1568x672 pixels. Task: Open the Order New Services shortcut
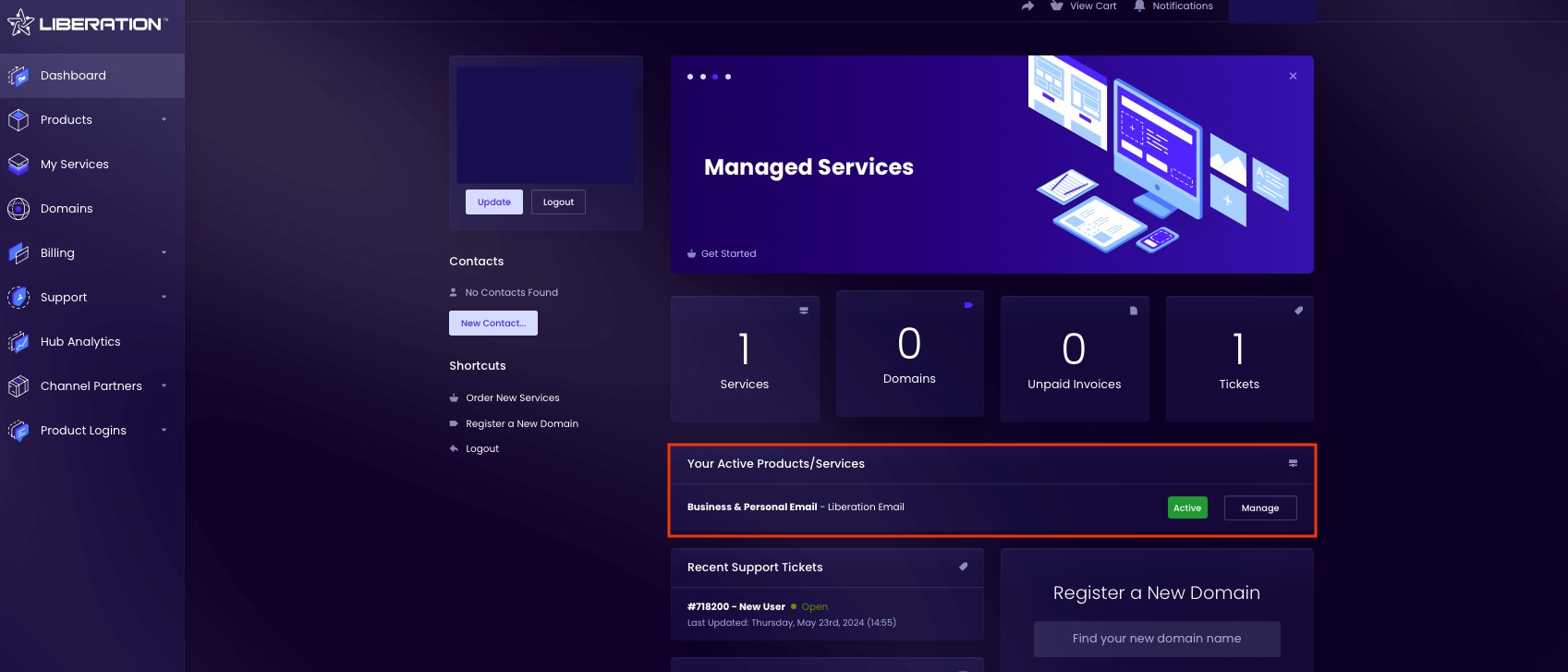coord(513,398)
